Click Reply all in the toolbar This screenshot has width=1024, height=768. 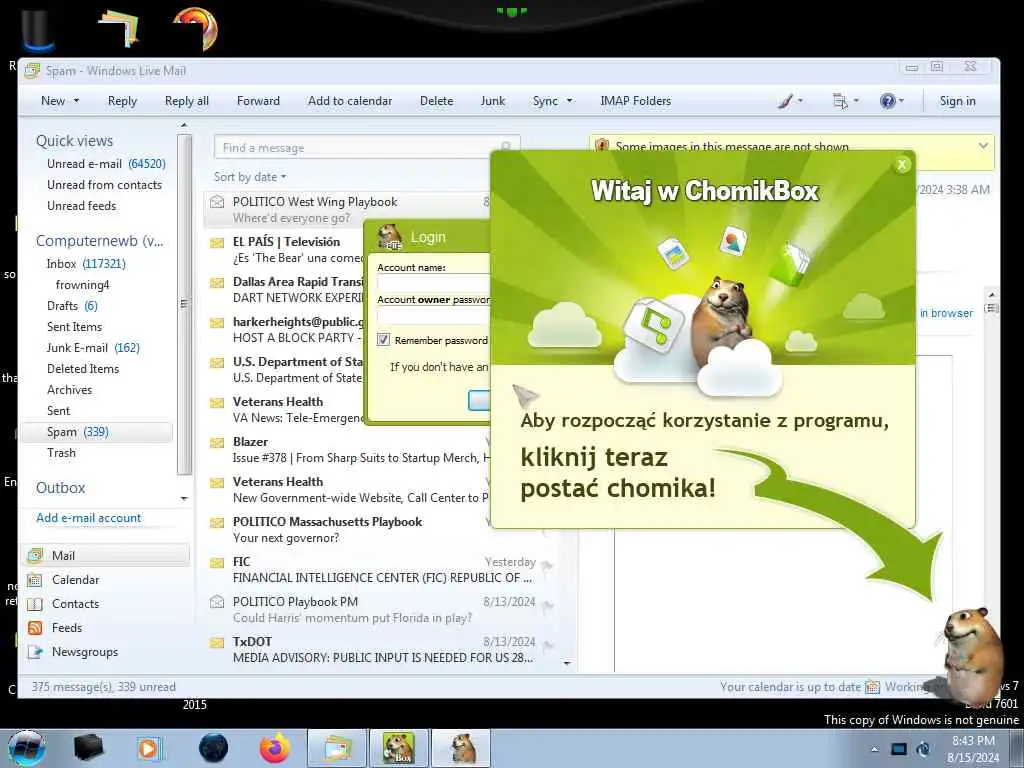pyautogui.click(x=187, y=101)
